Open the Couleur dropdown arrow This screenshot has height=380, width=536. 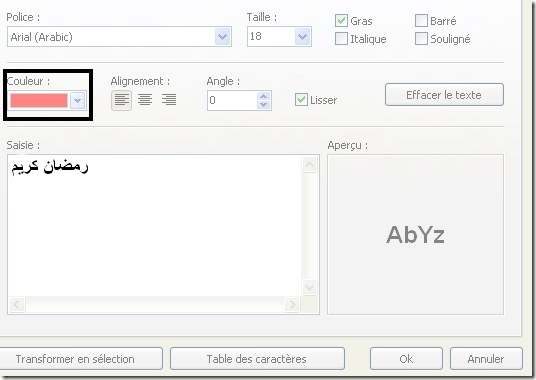pos(78,100)
